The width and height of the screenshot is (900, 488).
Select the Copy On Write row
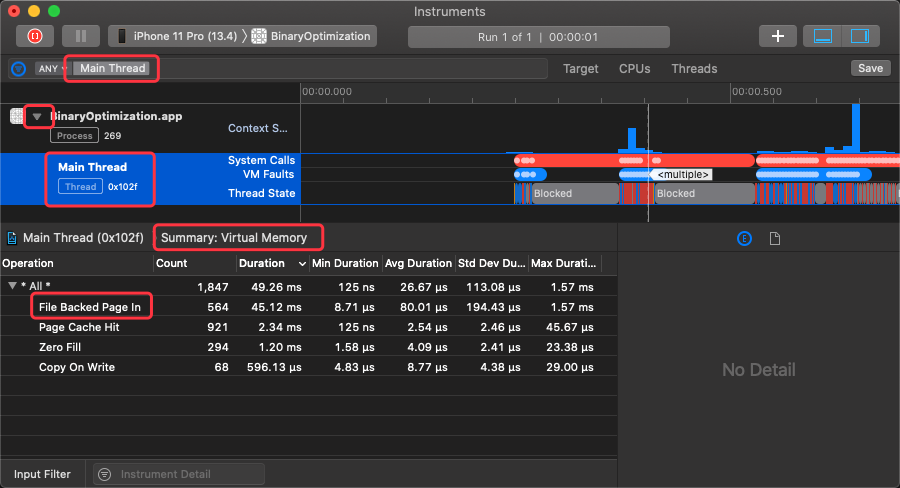tap(309, 367)
